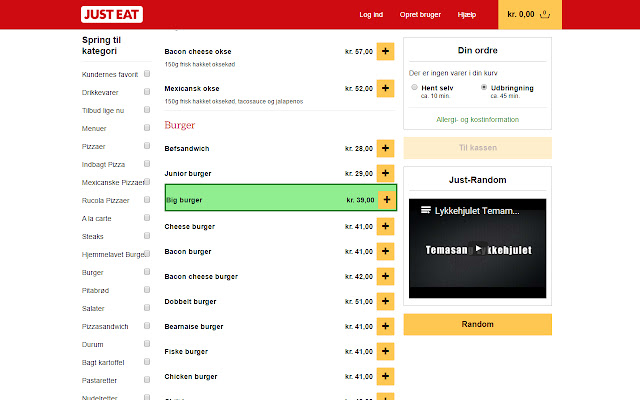
Task: Add Bearnaise burger using its plus button
Action: (x=385, y=326)
